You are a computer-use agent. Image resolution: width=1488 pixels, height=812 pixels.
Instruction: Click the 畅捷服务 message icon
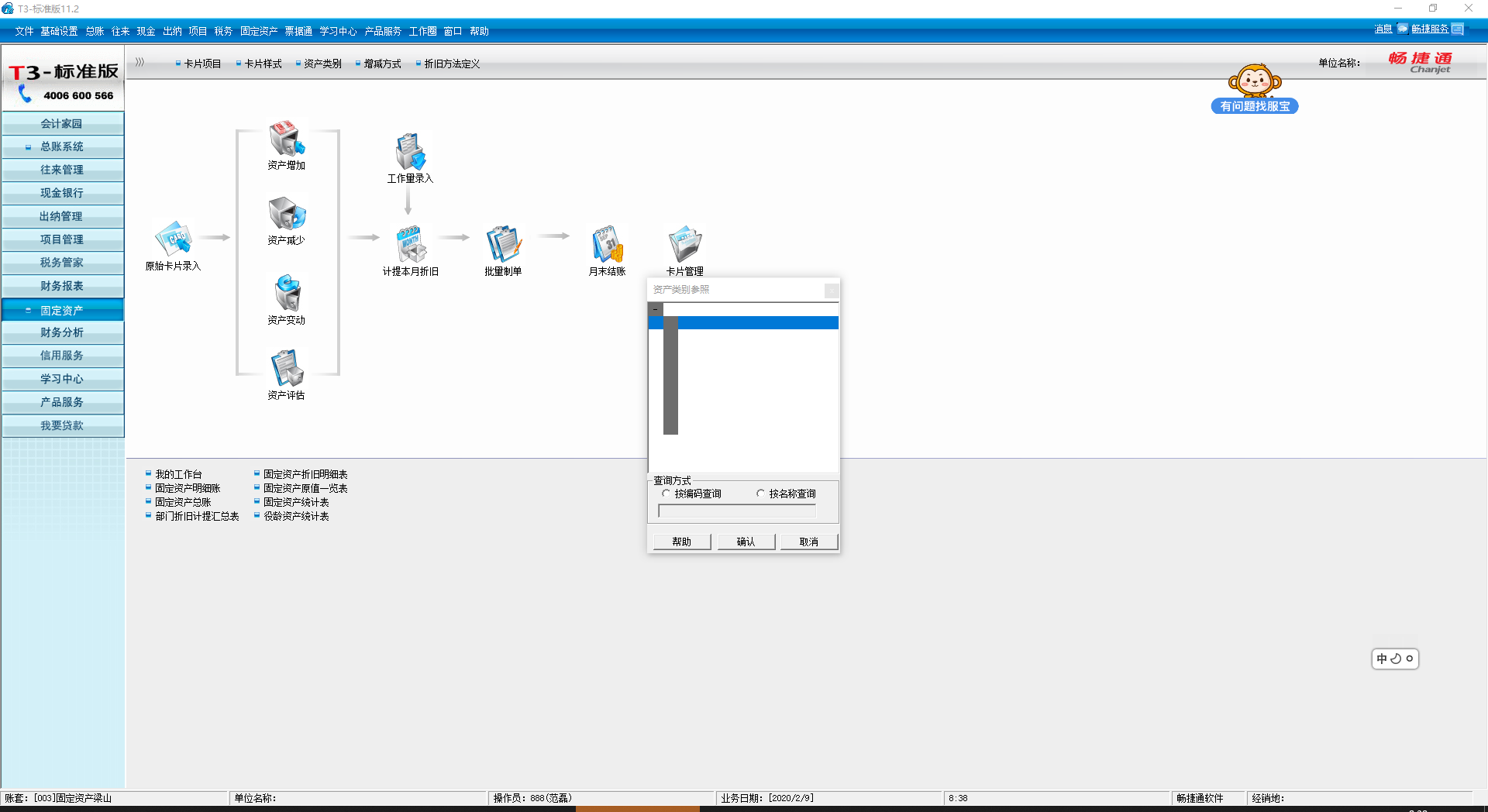coord(1458,29)
